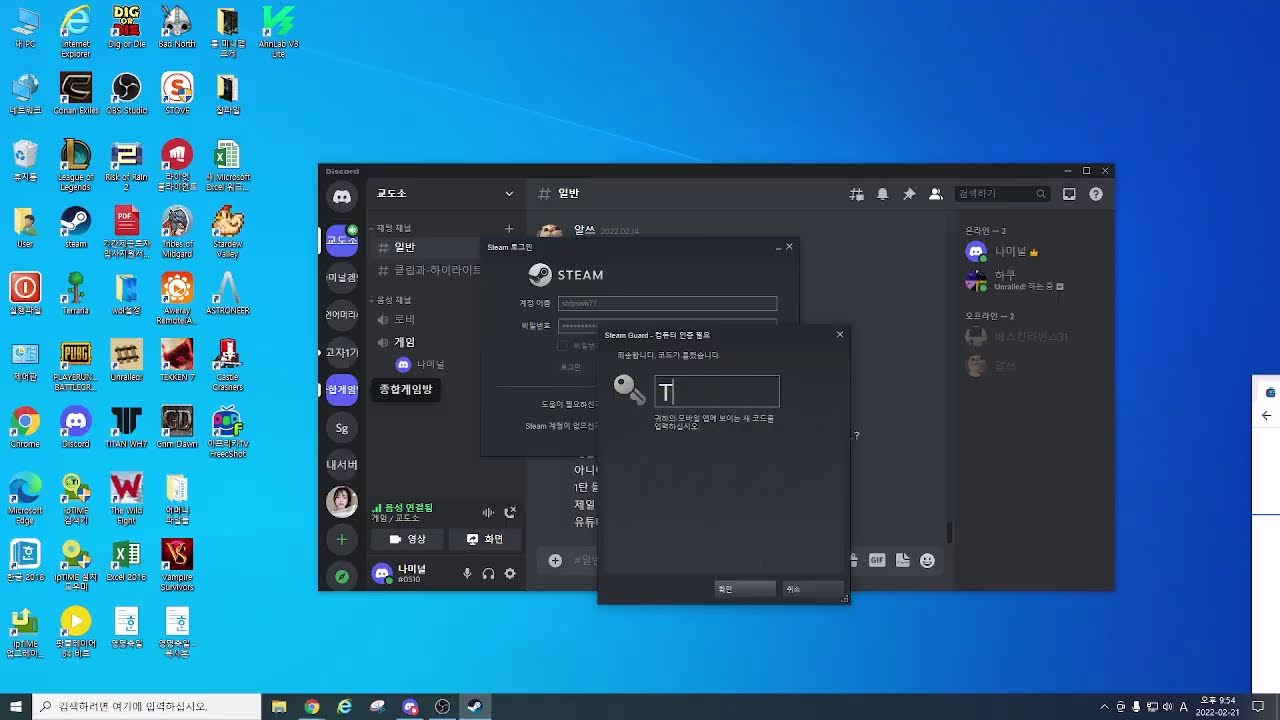Open Windows notification center

pyautogui.click(x=1258, y=706)
